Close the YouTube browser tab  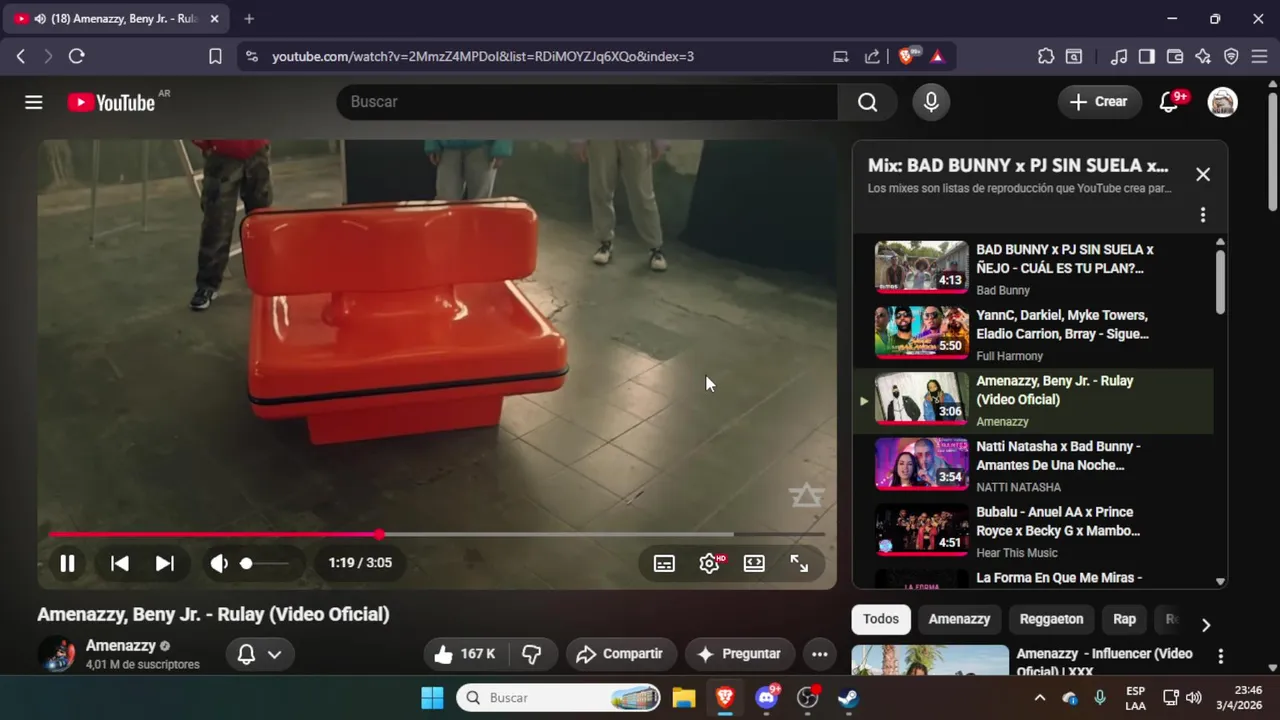tap(214, 19)
